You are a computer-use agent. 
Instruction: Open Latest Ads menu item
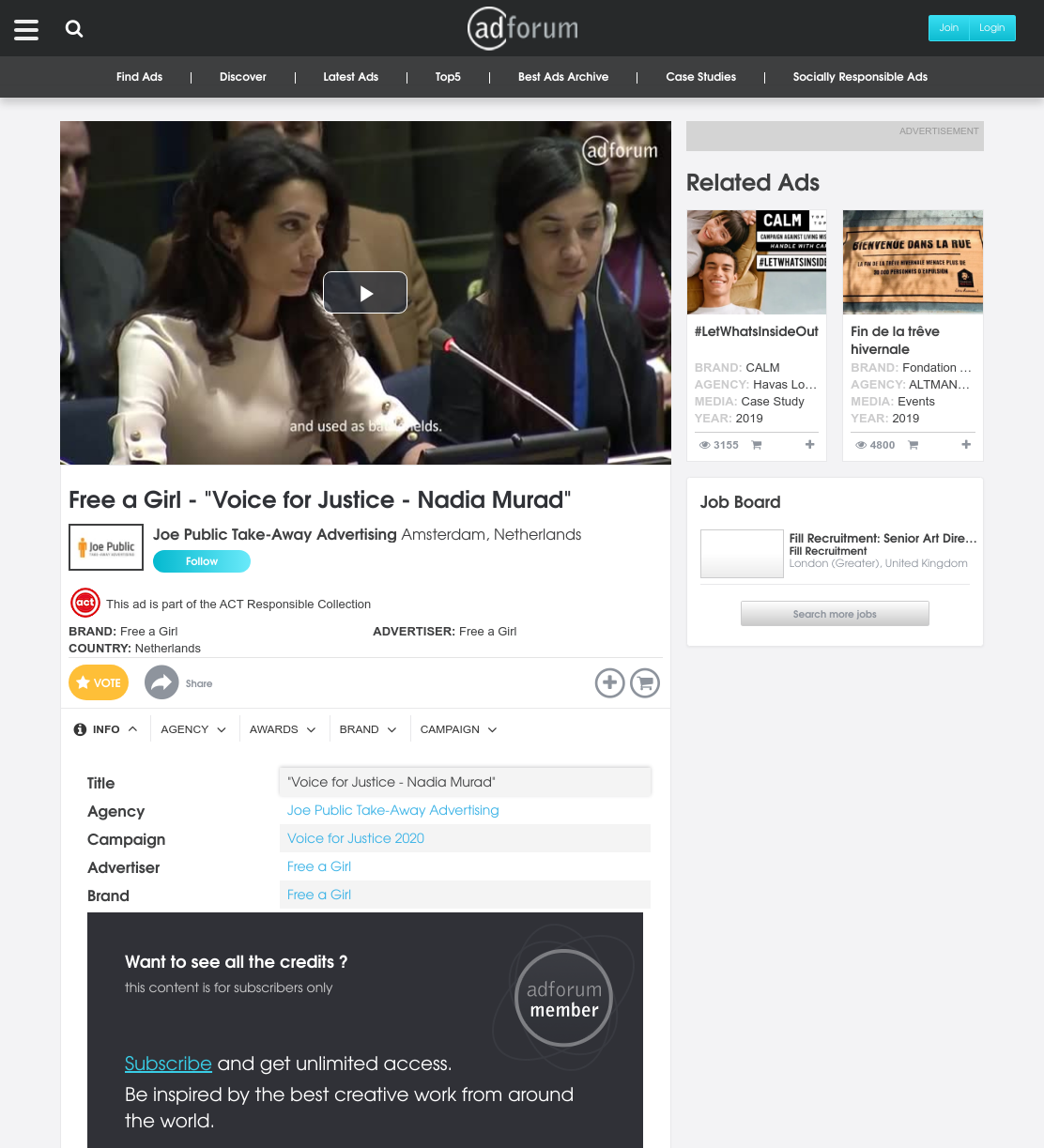tap(351, 77)
